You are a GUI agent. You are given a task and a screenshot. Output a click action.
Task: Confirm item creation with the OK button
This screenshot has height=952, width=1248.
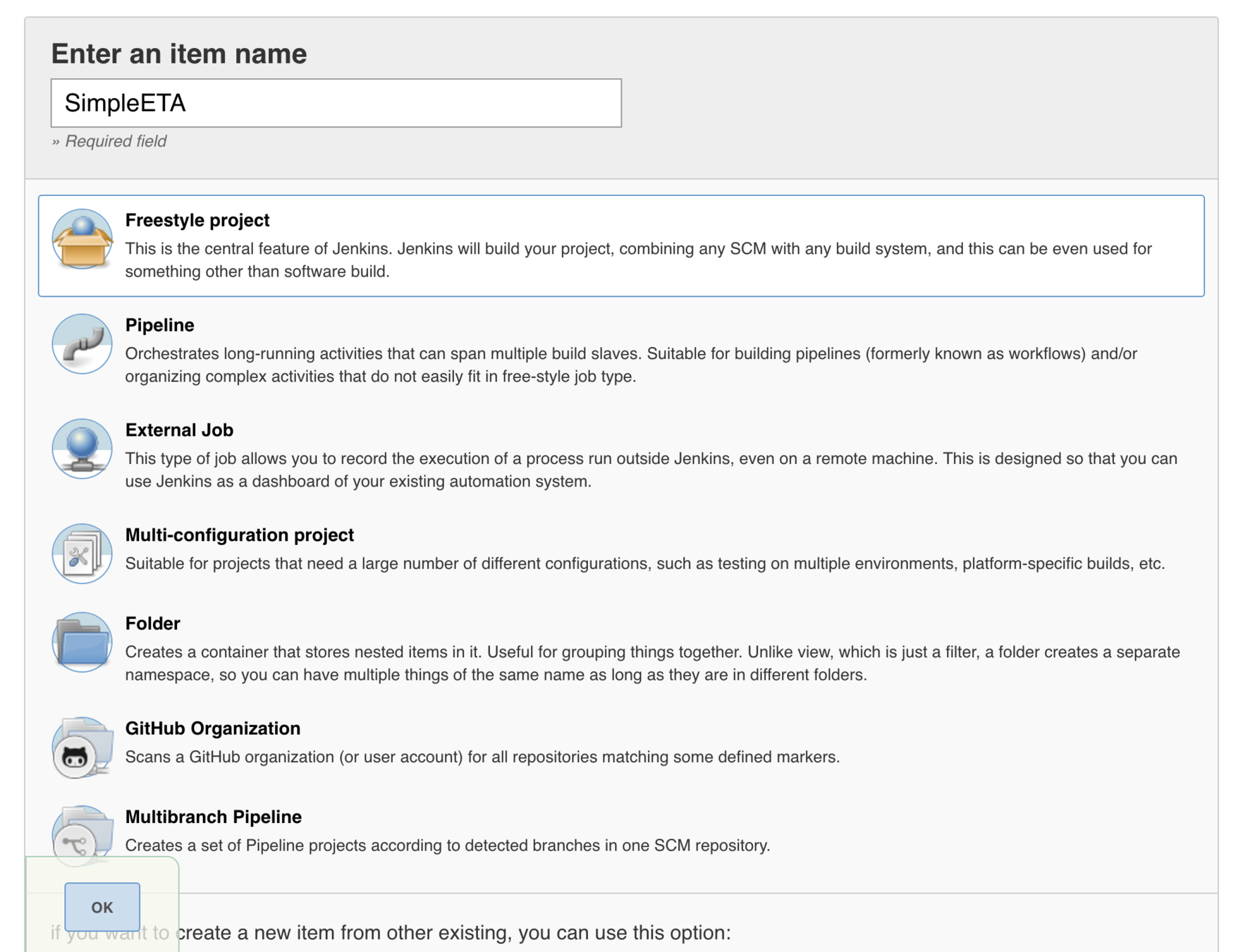pyautogui.click(x=102, y=907)
